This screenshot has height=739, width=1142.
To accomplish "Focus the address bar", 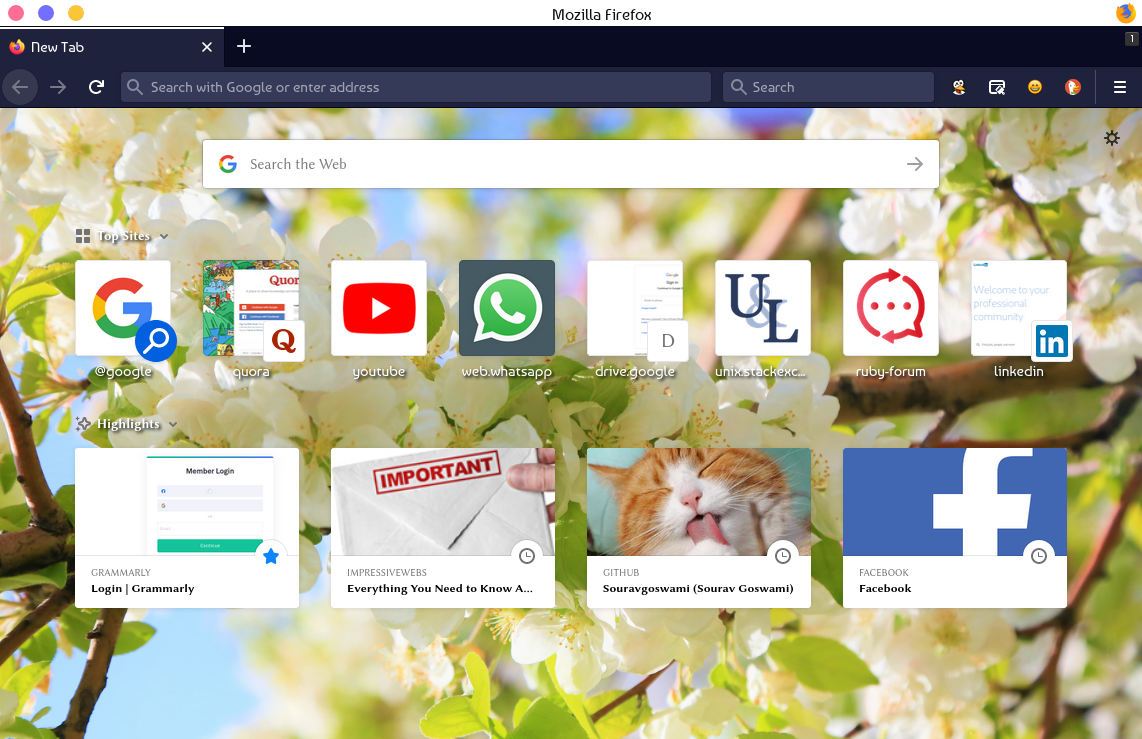I will pyautogui.click(x=416, y=87).
